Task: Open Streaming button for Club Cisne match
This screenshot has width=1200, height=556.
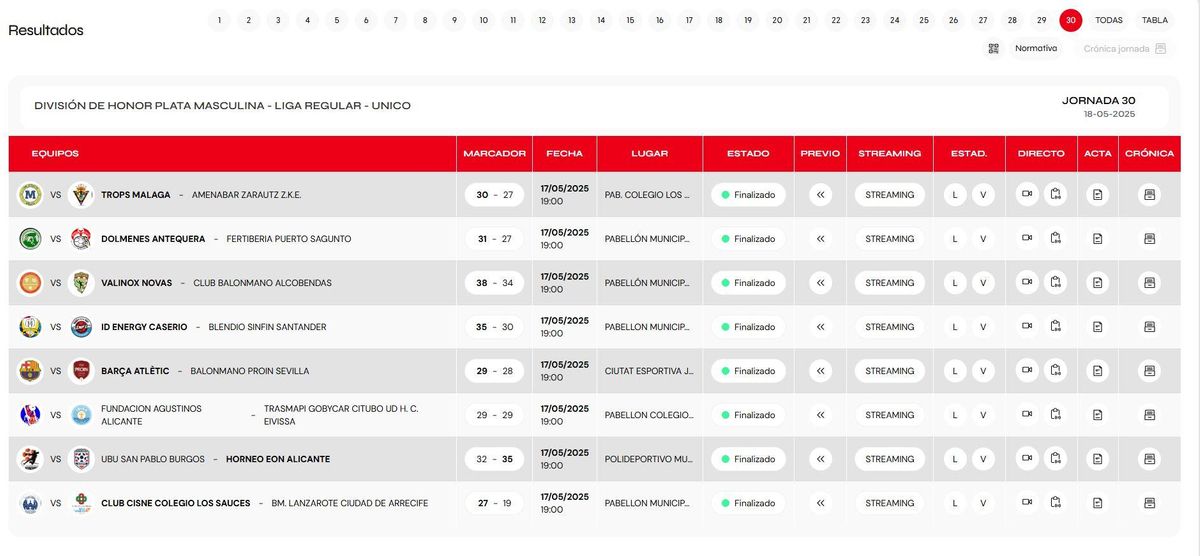Action: 890,503
